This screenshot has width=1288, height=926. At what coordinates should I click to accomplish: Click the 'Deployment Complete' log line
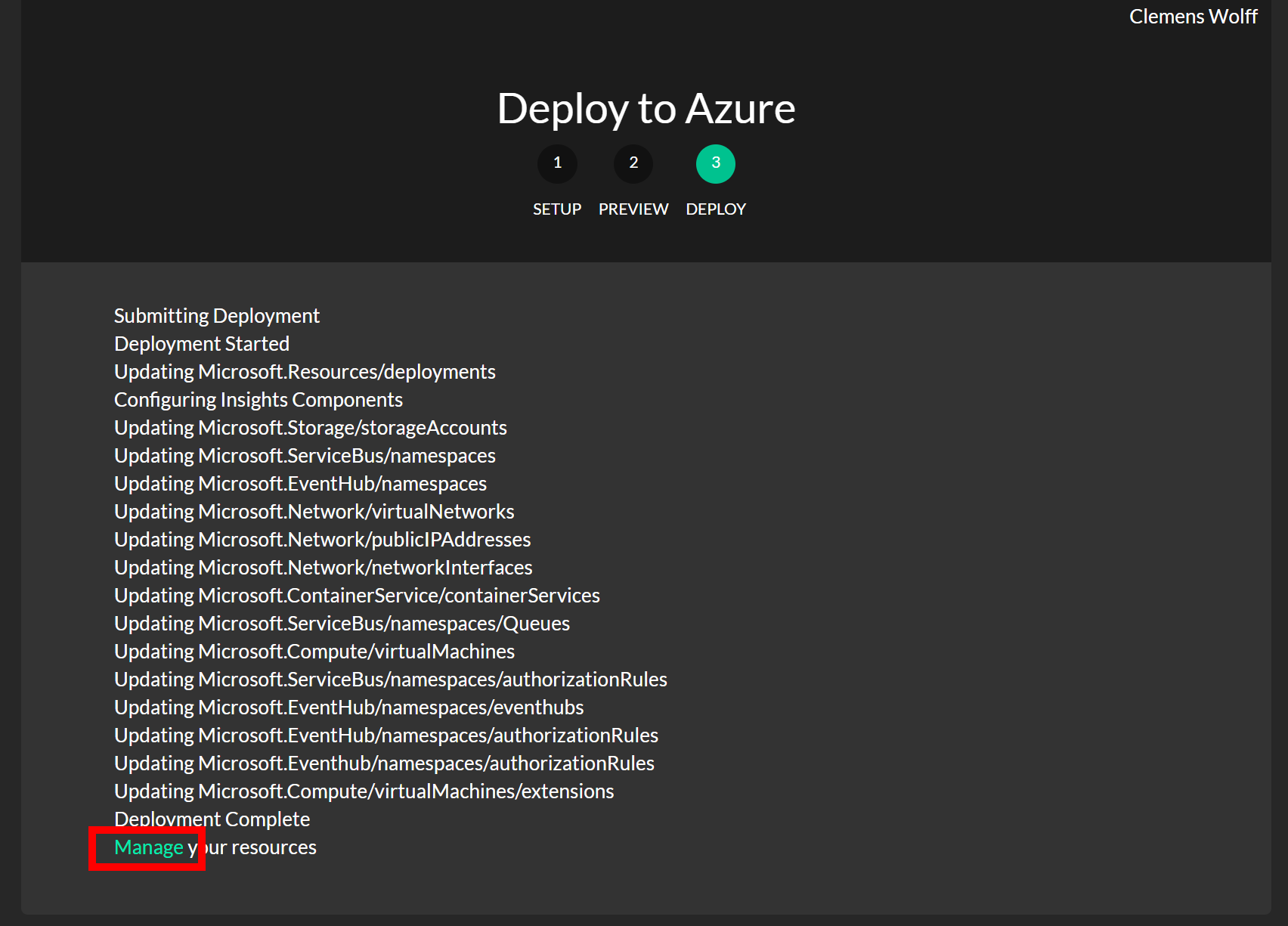[x=212, y=819]
